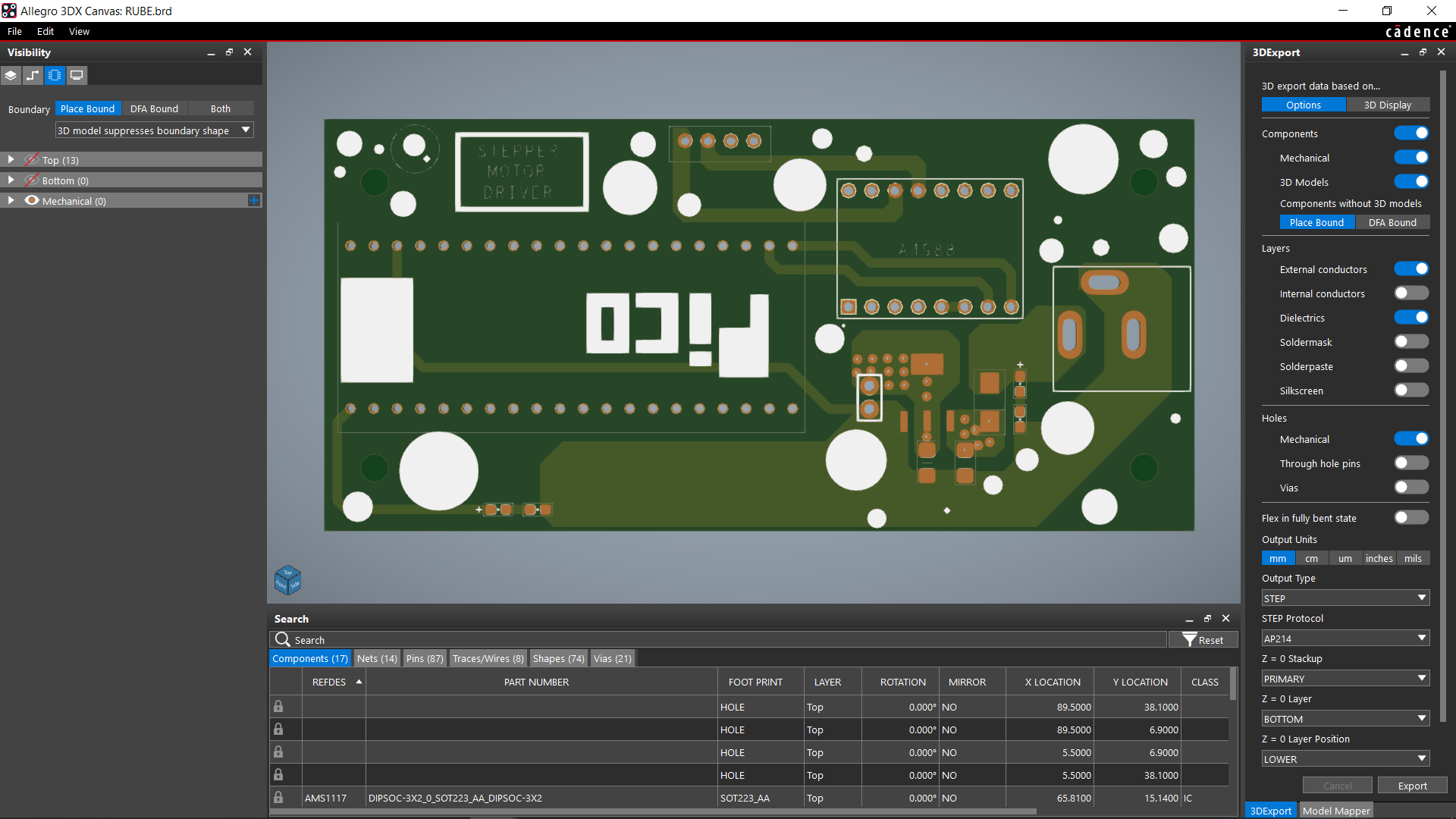Close the 3DExport panel
This screenshot has height=819, width=1456.
click(x=1441, y=52)
